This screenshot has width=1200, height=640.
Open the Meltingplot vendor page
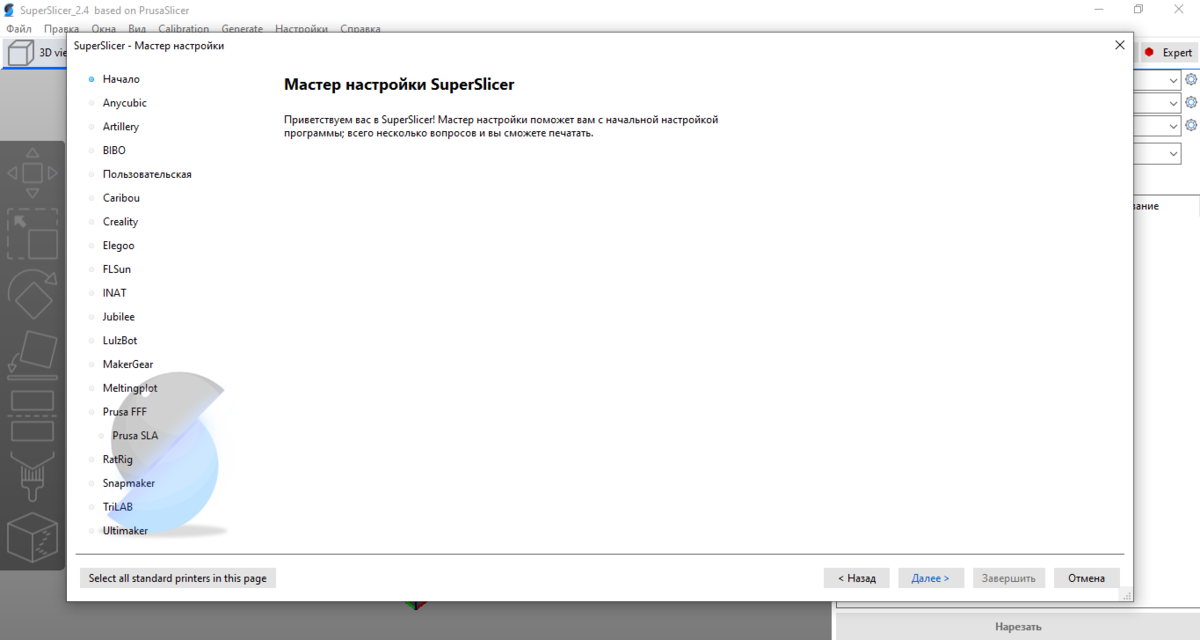coord(130,388)
